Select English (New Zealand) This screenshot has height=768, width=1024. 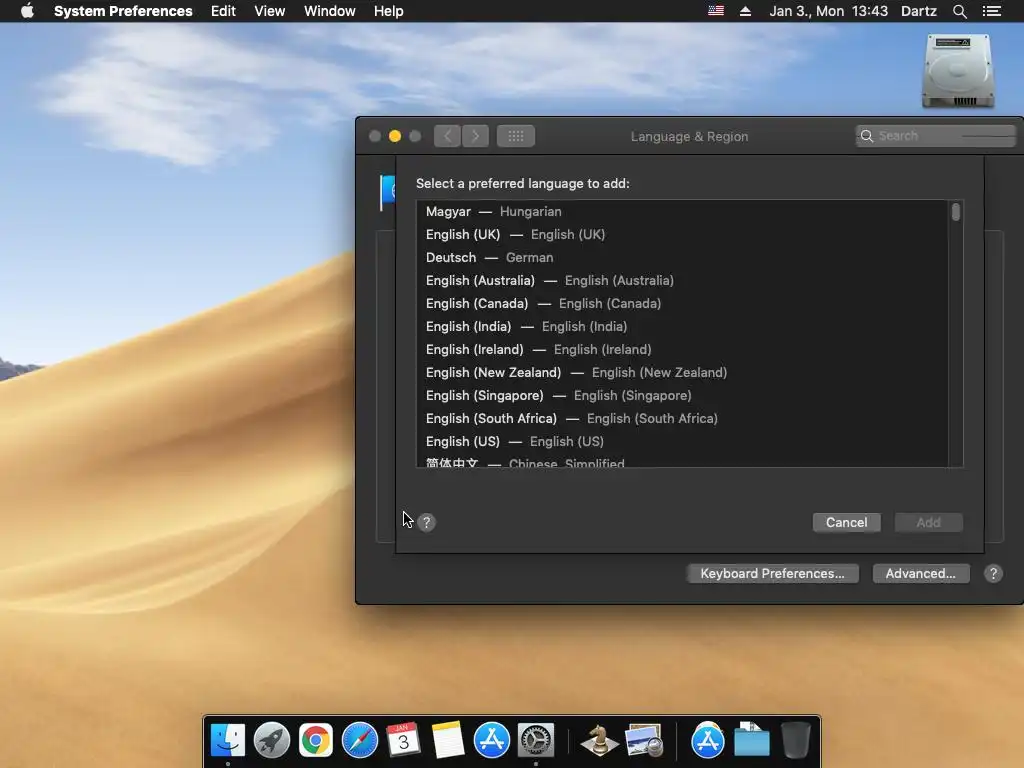coord(682,372)
